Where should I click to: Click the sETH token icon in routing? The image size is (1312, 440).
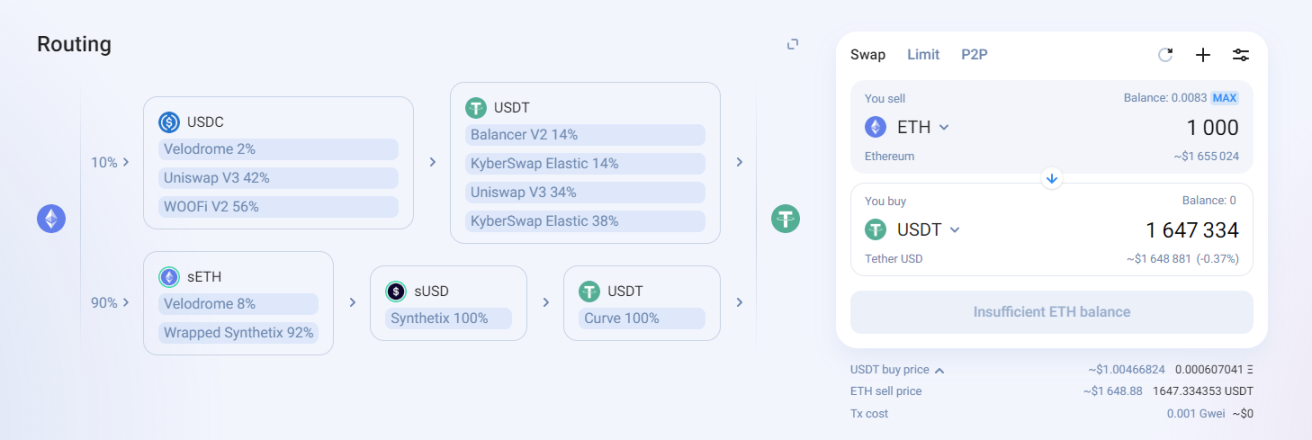click(x=169, y=277)
